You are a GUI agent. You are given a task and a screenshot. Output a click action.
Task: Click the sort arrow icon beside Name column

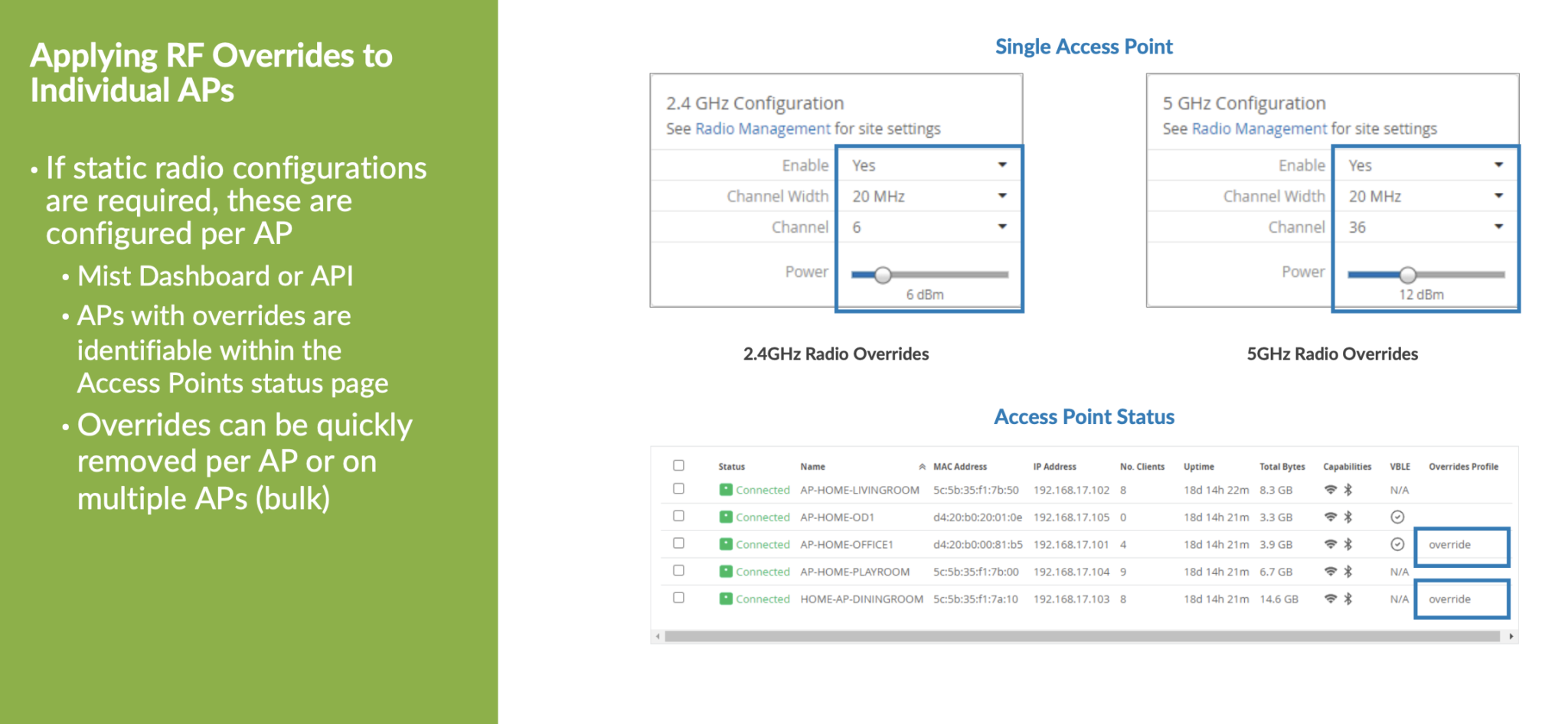[922, 467]
